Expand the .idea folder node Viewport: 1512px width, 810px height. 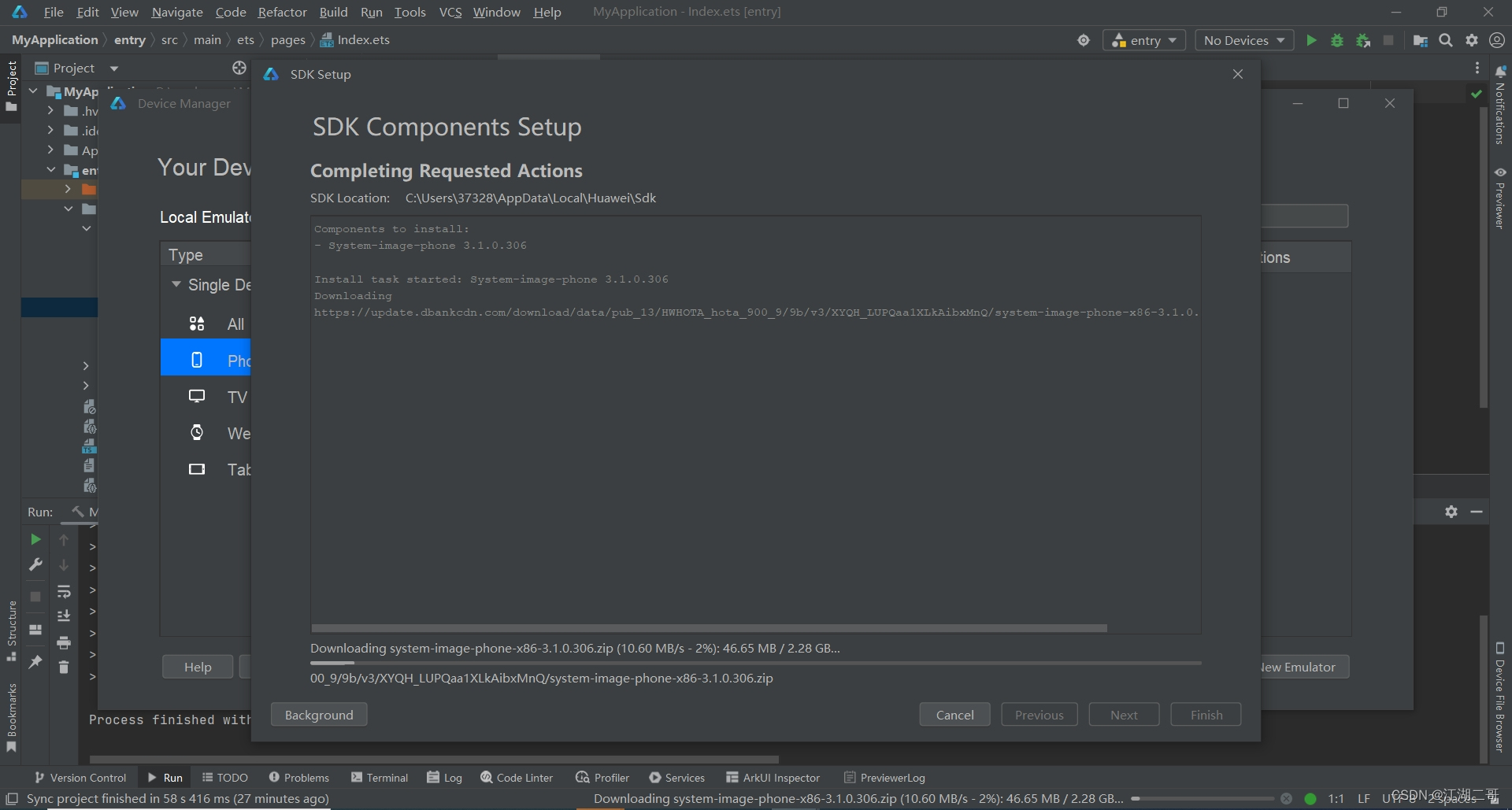50,130
